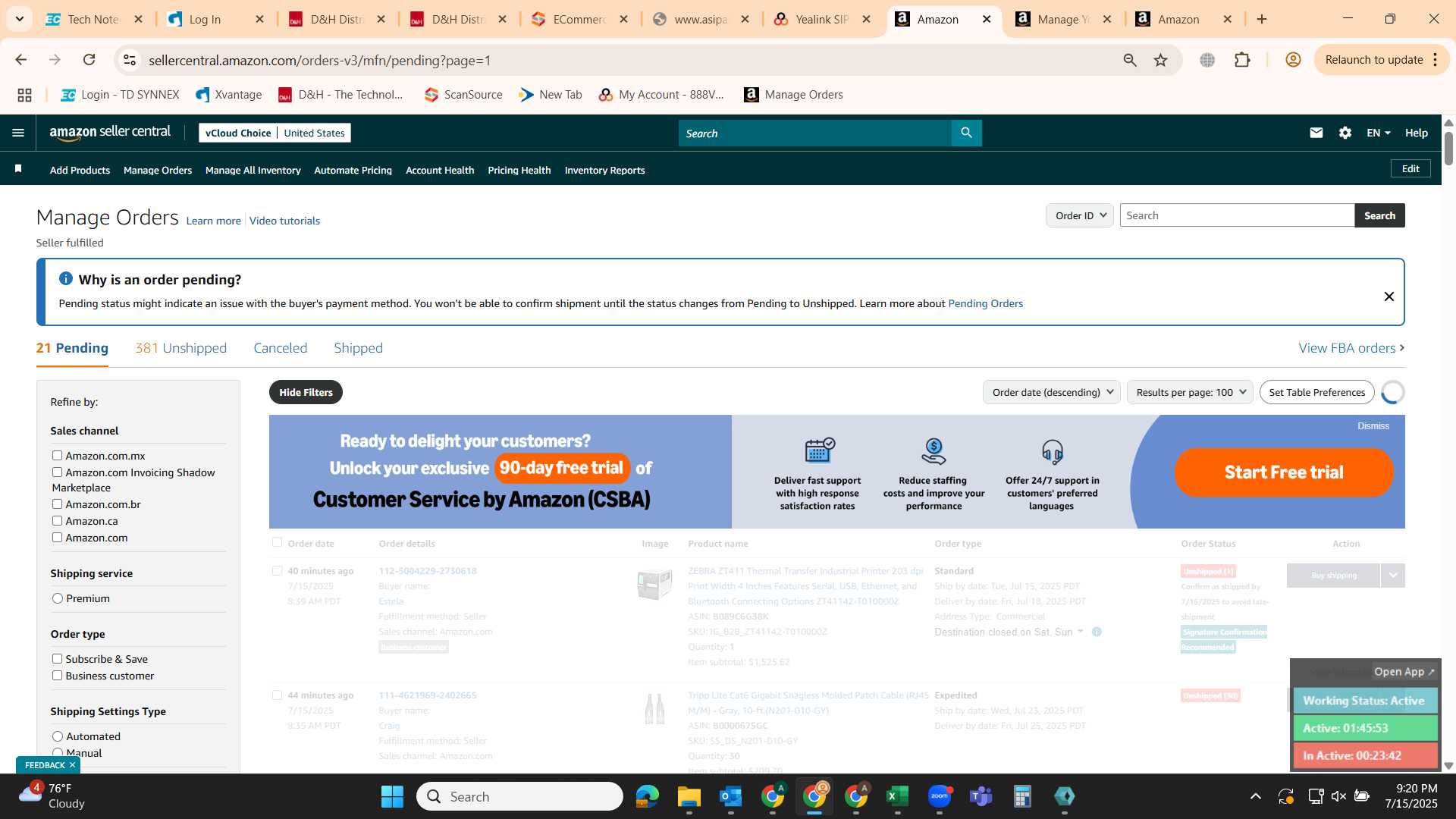Click the Hide Filters button
Viewport: 1456px width, 819px height.
[306, 392]
